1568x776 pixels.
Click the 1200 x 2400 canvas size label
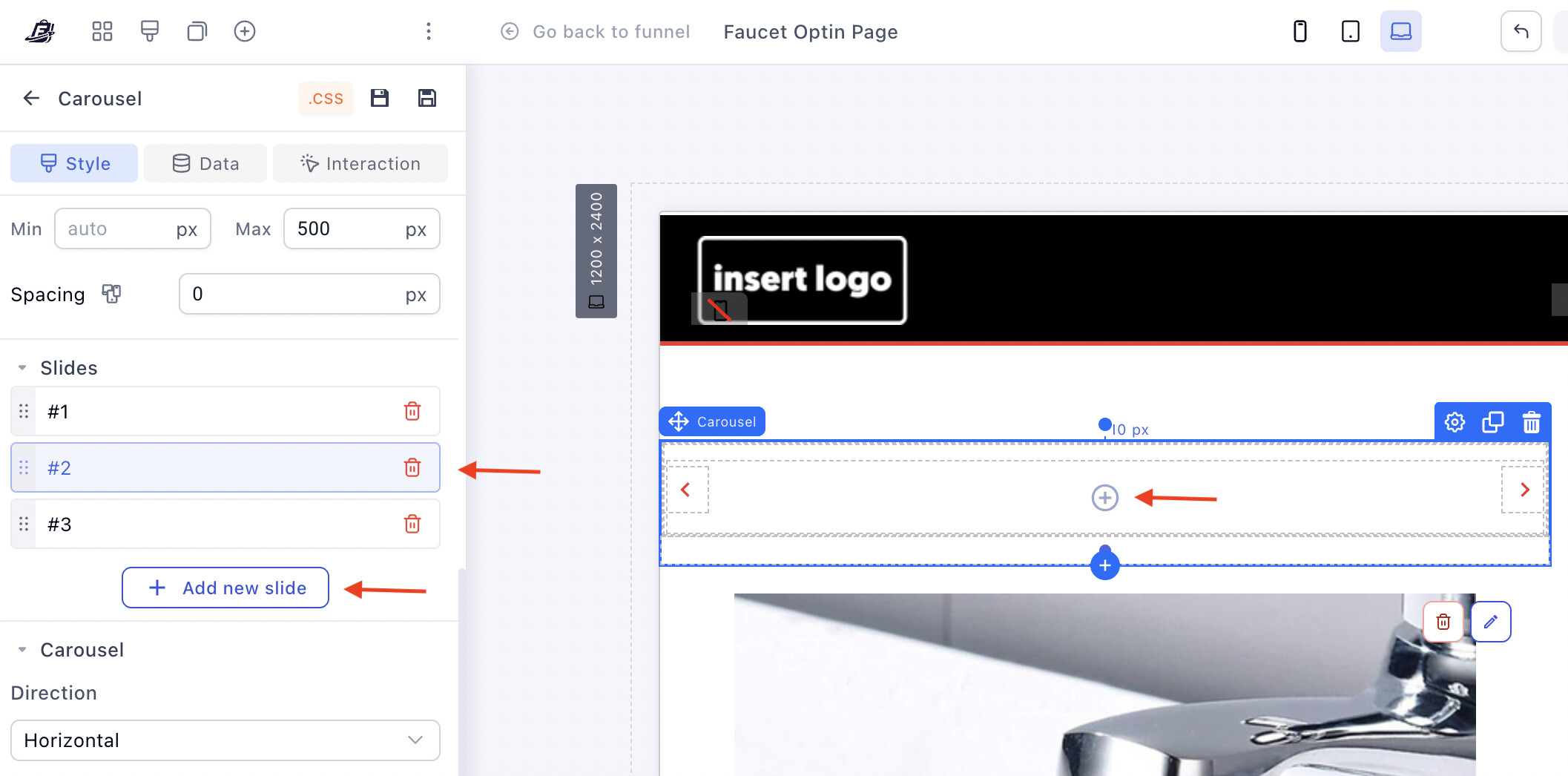[596, 251]
